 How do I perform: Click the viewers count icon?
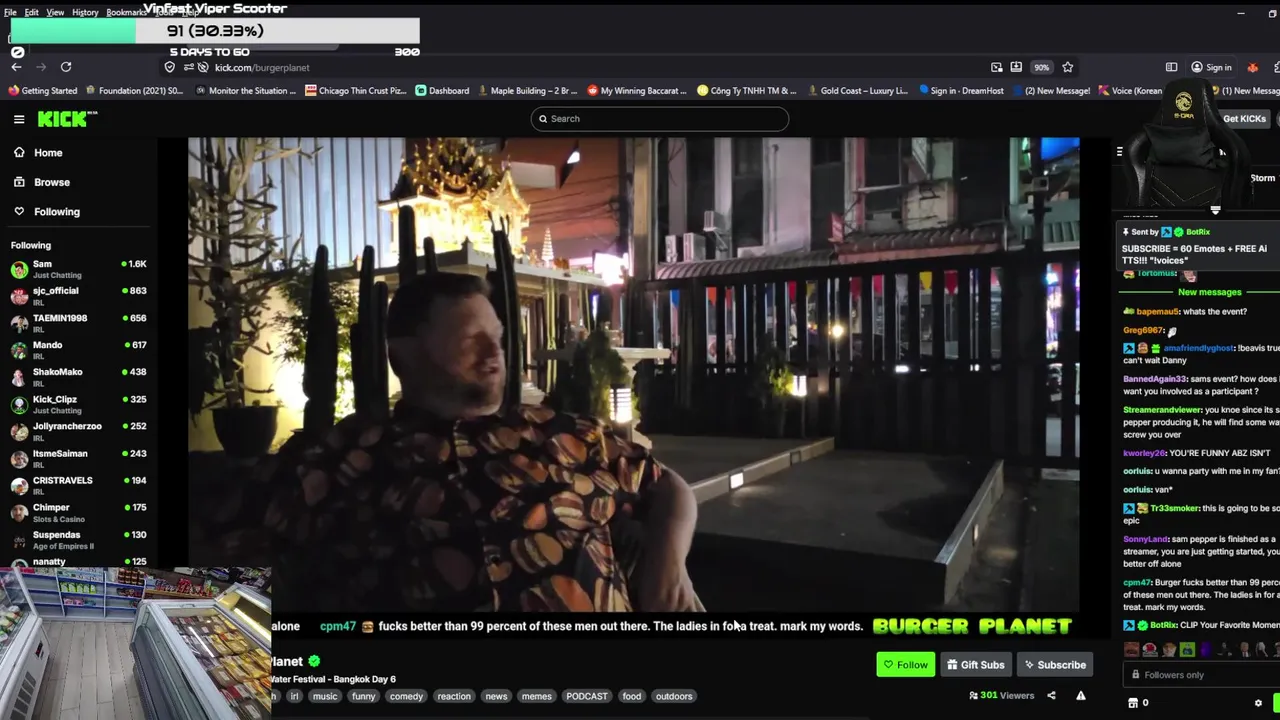[973, 696]
